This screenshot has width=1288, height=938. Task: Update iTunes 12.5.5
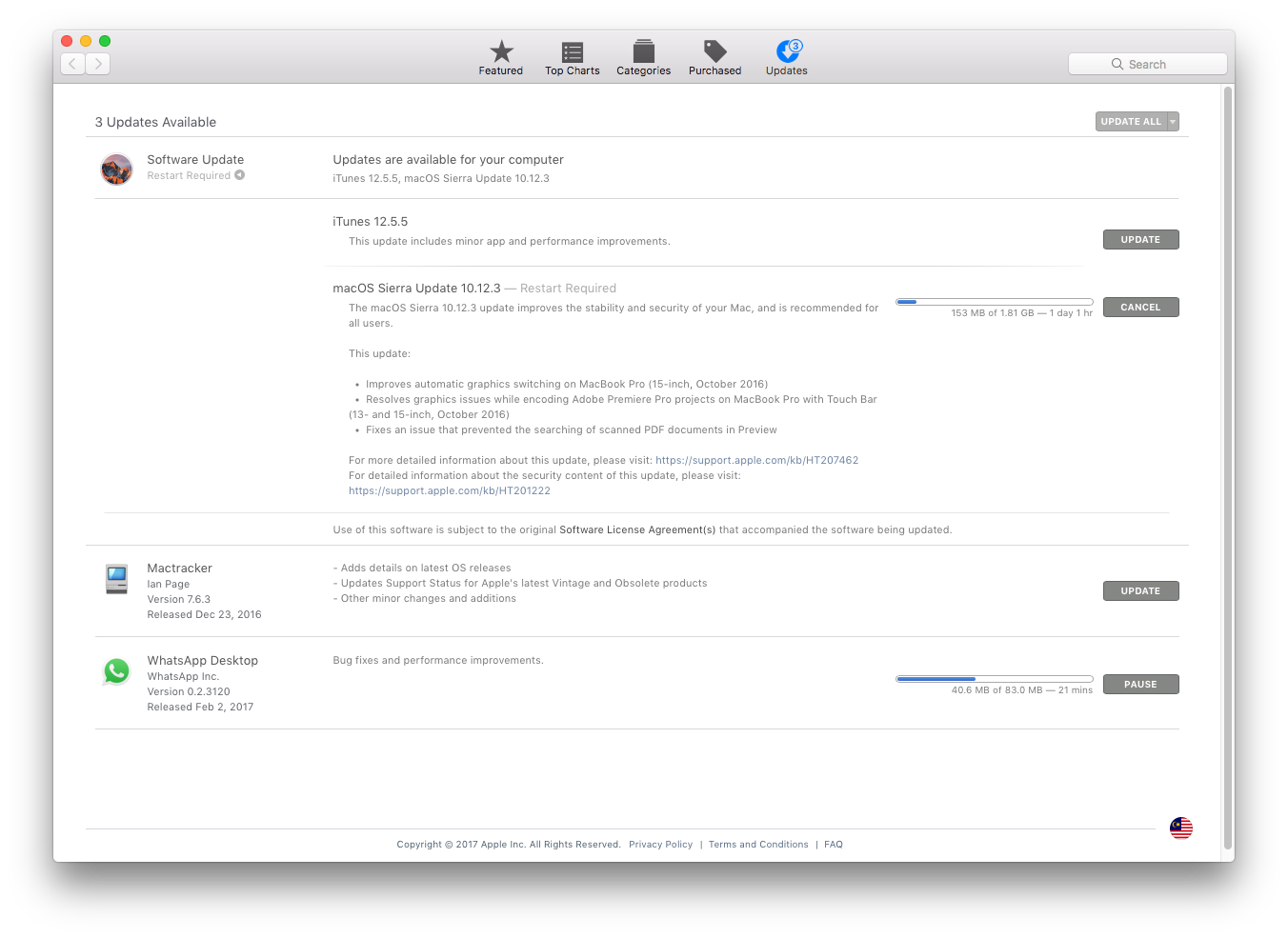coord(1141,240)
